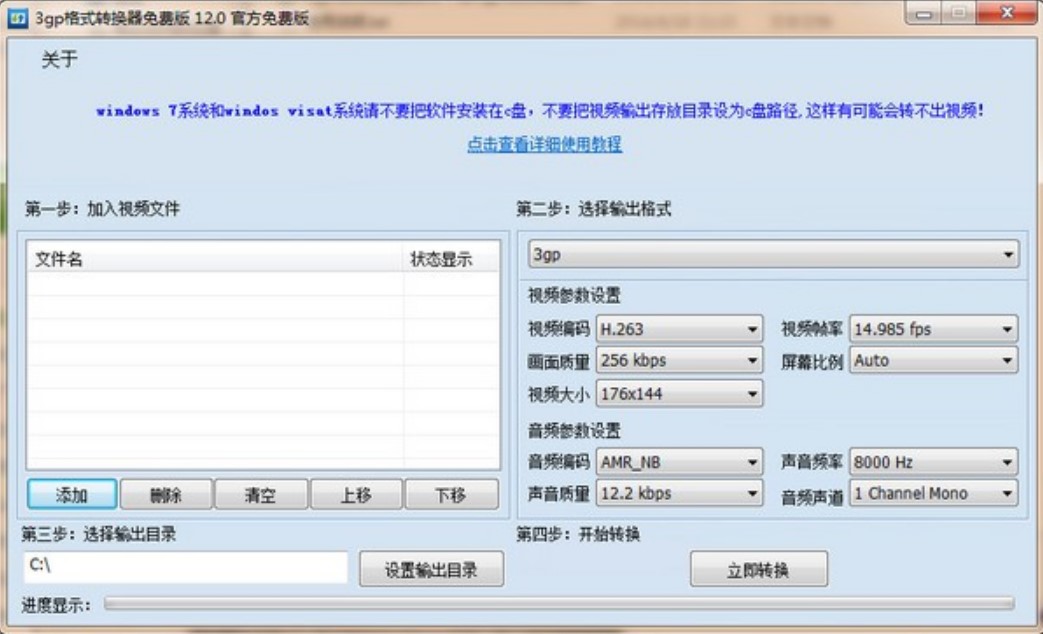Click the 第四步：开始转换 label
This screenshot has height=634, width=1043.
point(578,534)
